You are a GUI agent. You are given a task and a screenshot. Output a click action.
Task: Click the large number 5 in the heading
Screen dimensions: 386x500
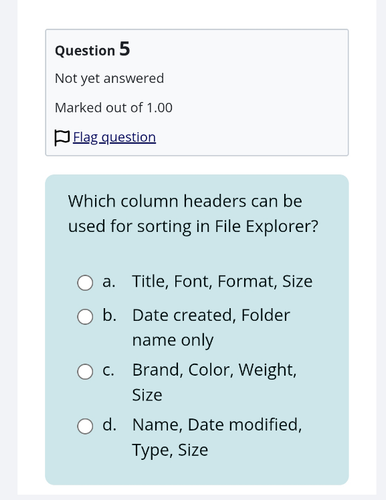(x=125, y=49)
